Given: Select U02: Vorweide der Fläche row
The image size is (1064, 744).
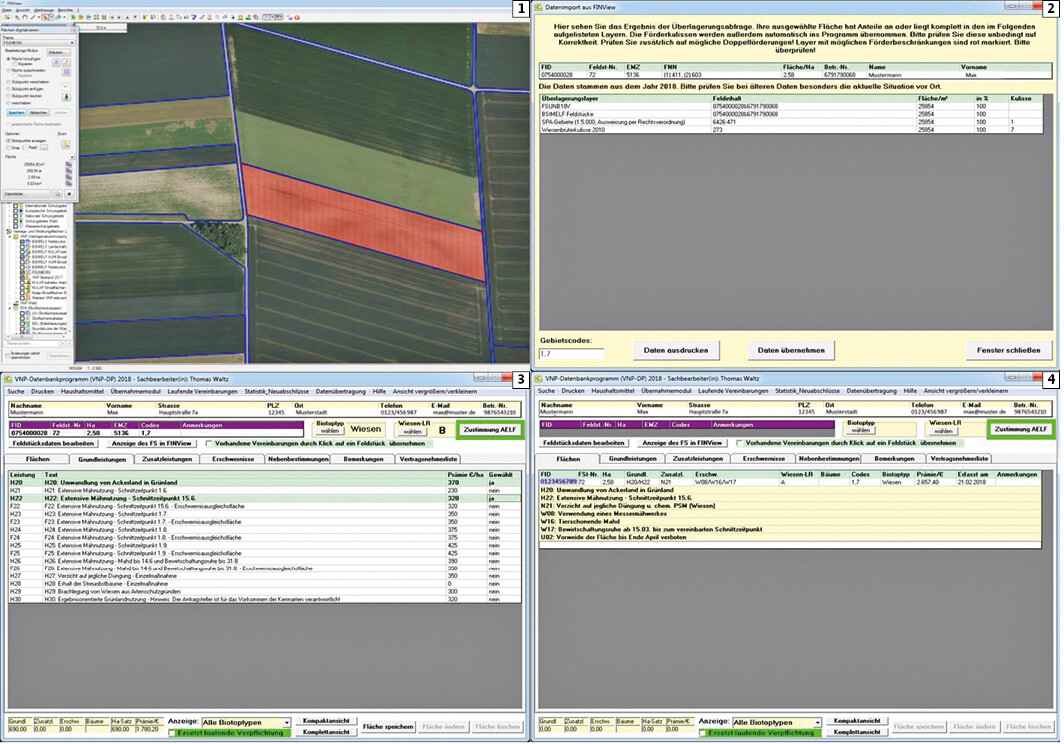Looking at the screenshot, I should (x=790, y=537).
